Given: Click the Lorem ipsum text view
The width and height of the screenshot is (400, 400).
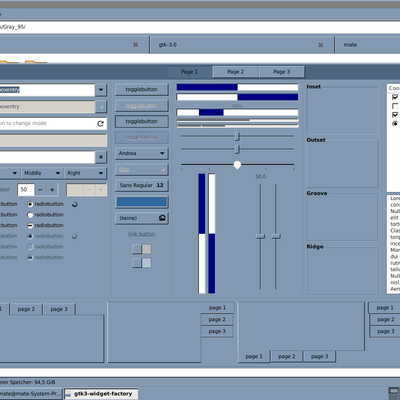Looking at the screenshot, I should pos(393,244).
